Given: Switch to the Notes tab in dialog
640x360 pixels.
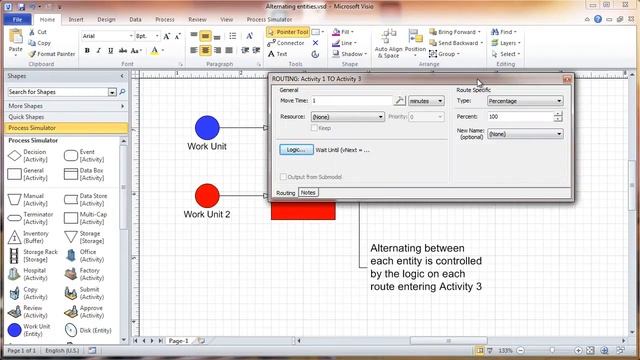Looking at the screenshot, I should pyautogui.click(x=308, y=193).
